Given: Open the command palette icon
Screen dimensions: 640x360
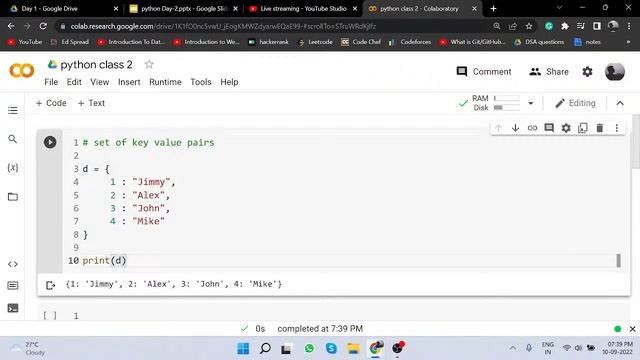Looking at the screenshot, I should [13, 286].
